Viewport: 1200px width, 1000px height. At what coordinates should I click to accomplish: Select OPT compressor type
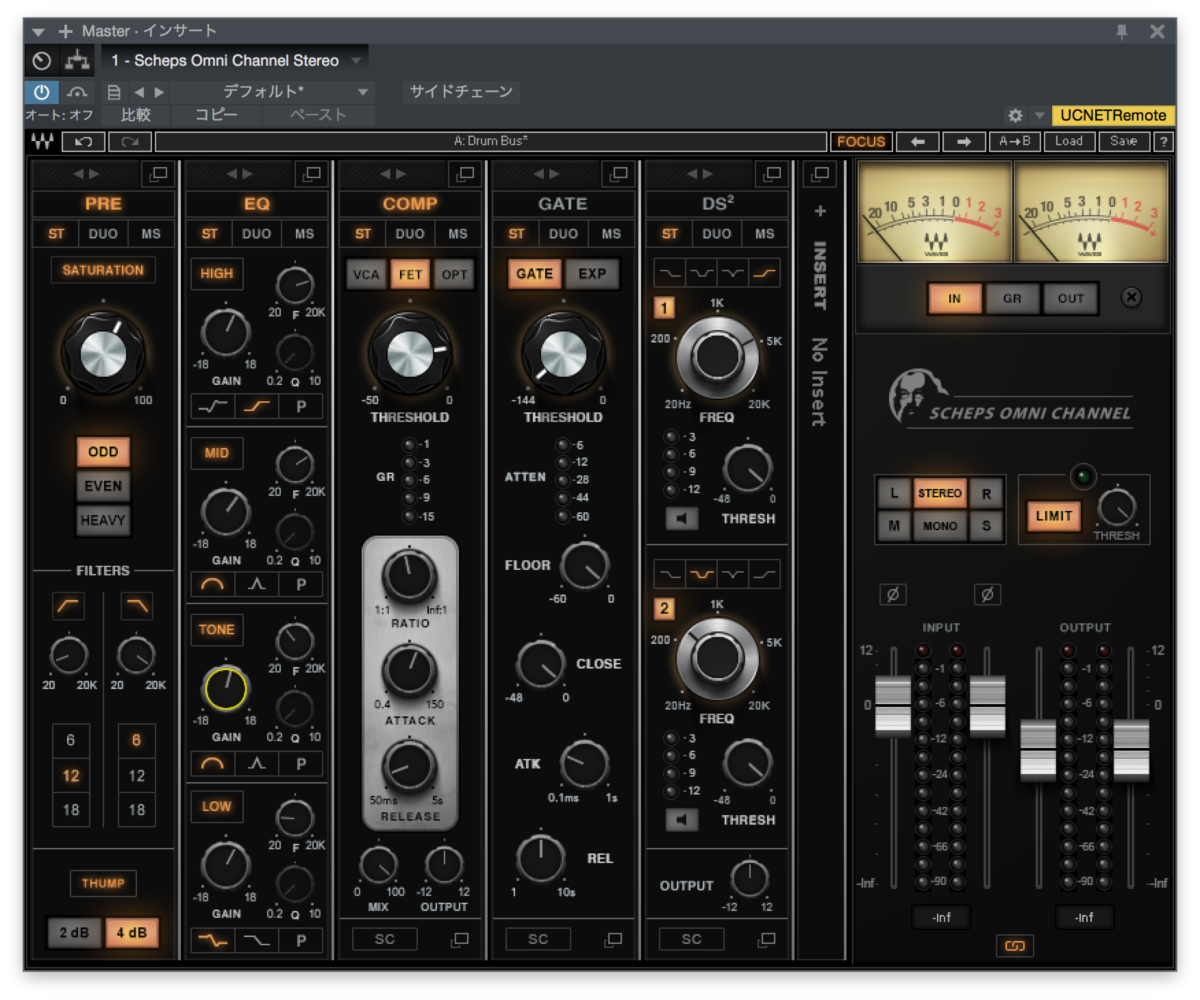pos(454,274)
